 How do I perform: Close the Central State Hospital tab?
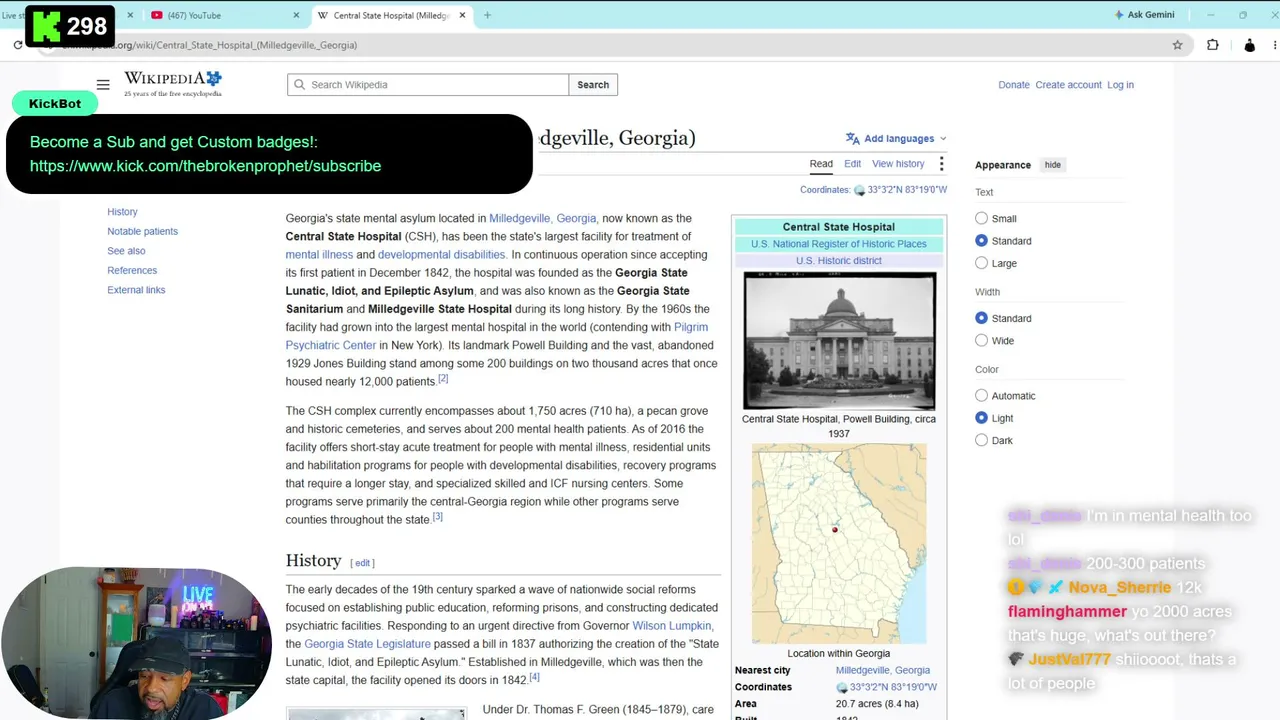click(x=463, y=15)
